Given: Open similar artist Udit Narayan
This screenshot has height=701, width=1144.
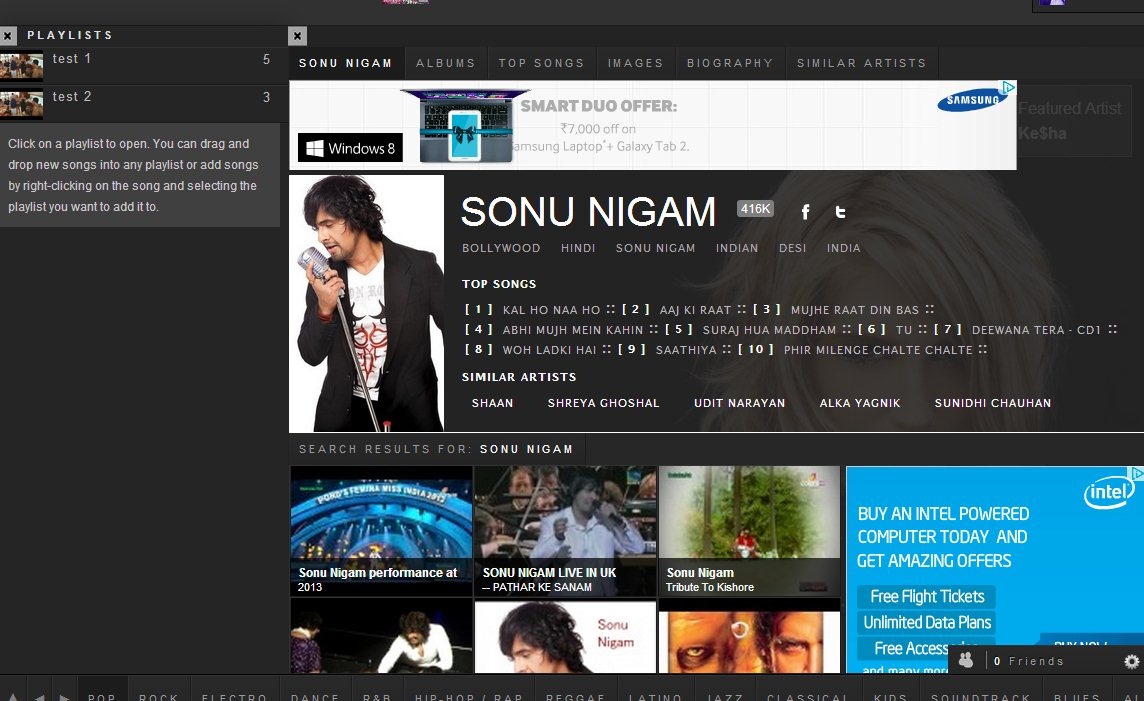Looking at the screenshot, I should click(740, 403).
